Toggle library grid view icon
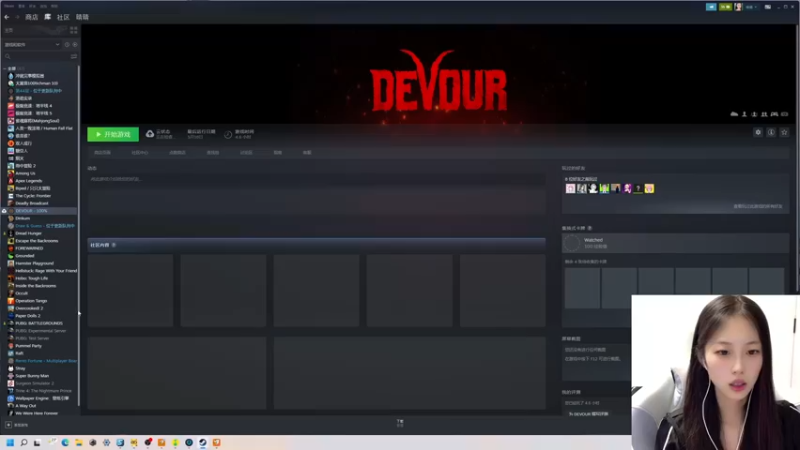Image resolution: width=800 pixels, height=450 pixels. coord(73,30)
